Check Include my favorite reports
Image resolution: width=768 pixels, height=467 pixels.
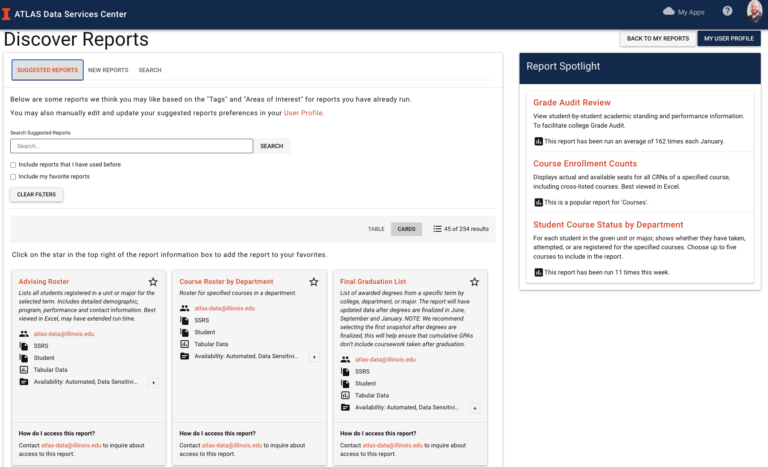pyautogui.click(x=13, y=177)
